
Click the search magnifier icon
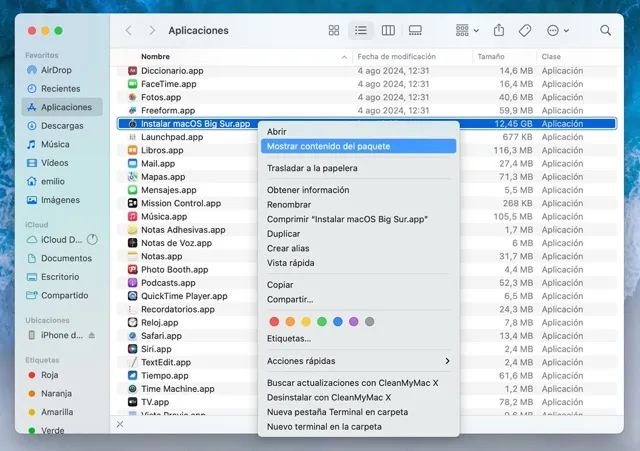606,30
